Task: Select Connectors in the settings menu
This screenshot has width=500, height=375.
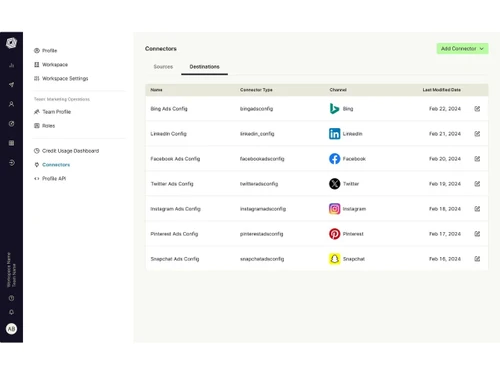Action: point(52,165)
